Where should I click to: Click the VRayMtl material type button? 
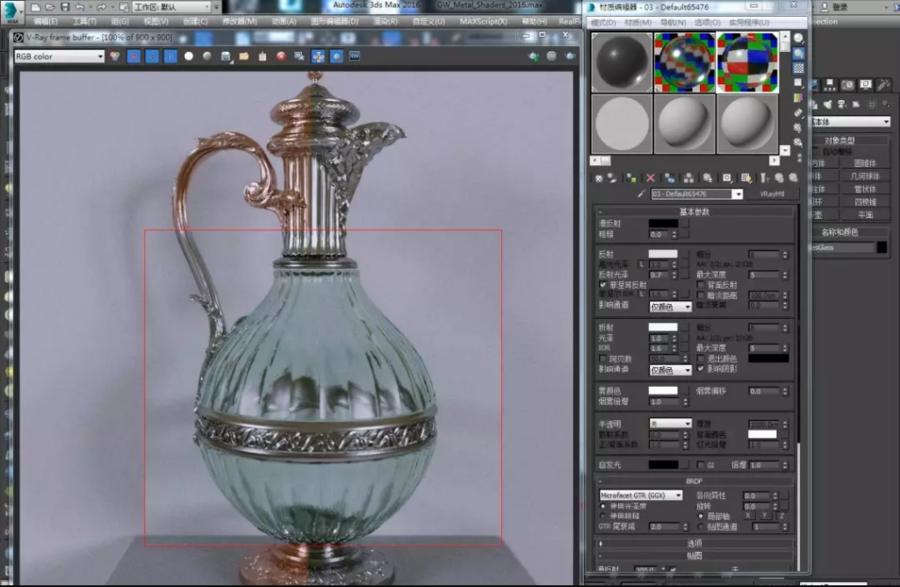pos(772,194)
